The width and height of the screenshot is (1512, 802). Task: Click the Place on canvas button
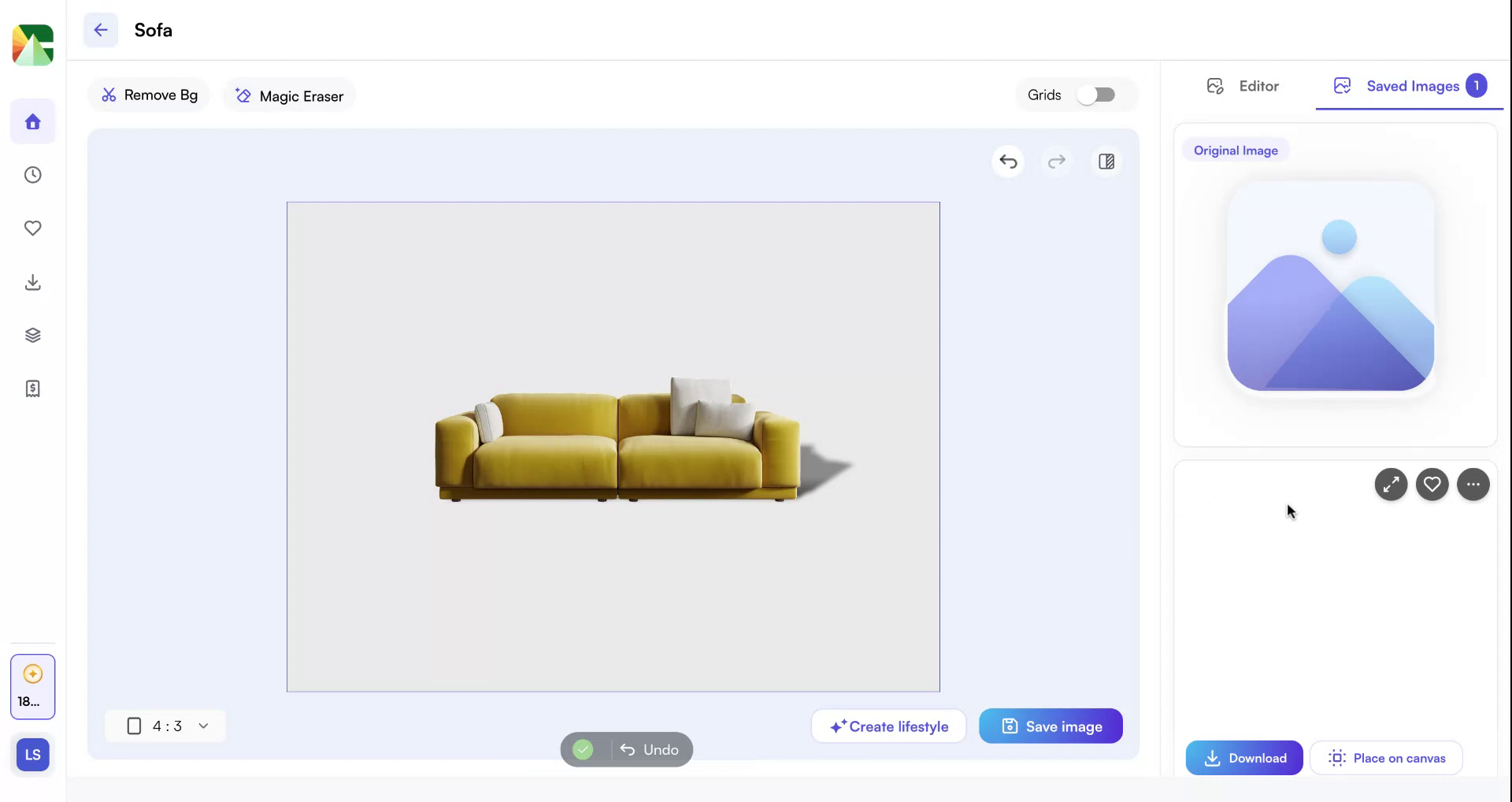tap(1386, 757)
